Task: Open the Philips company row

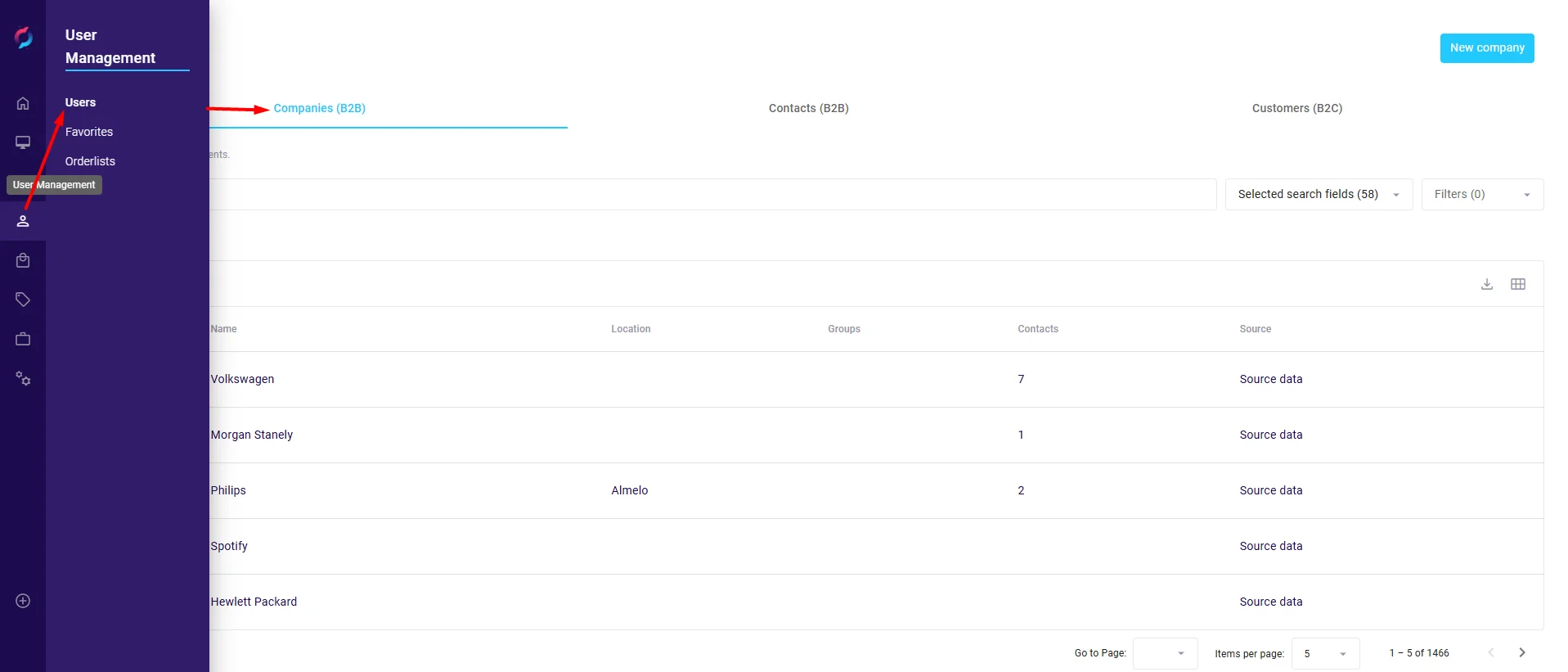Action: (876, 490)
